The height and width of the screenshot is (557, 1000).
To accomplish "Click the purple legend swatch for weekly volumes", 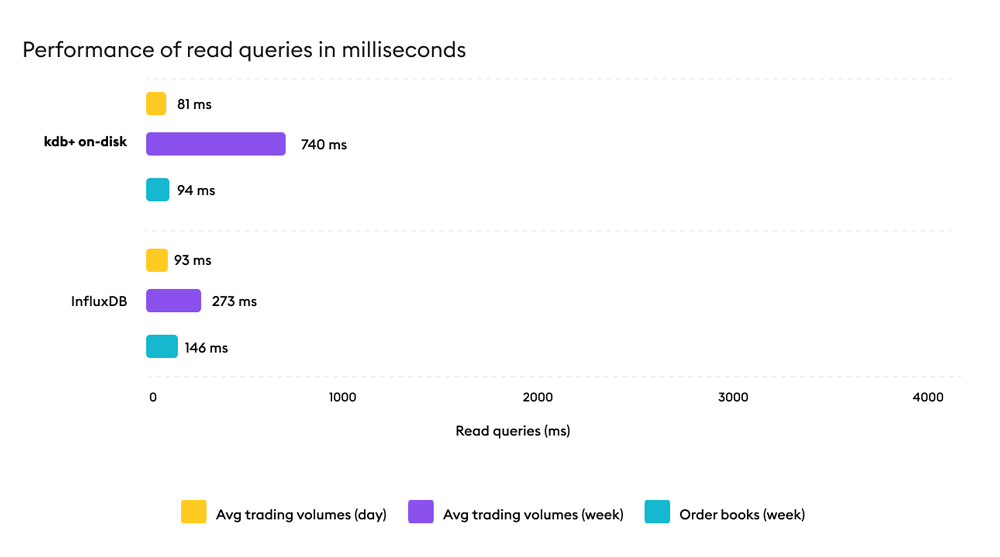I will pyautogui.click(x=421, y=512).
